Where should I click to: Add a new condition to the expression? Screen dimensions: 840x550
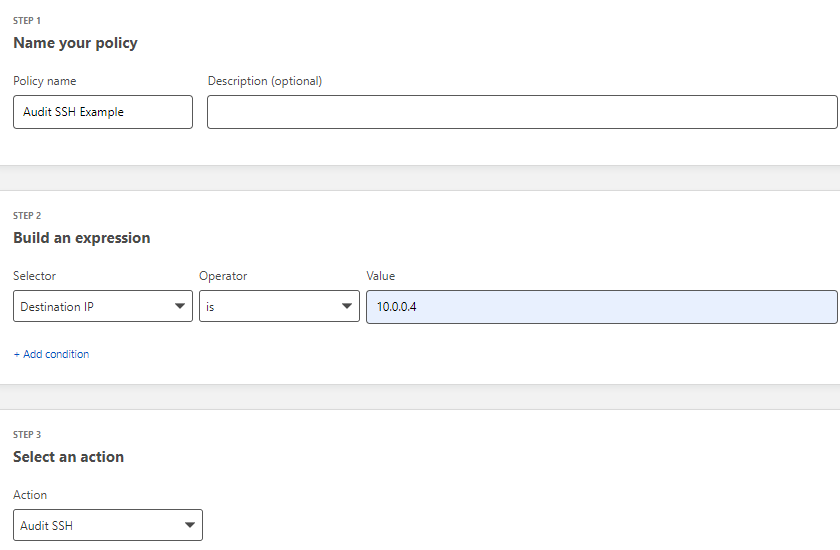click(51, 355)
